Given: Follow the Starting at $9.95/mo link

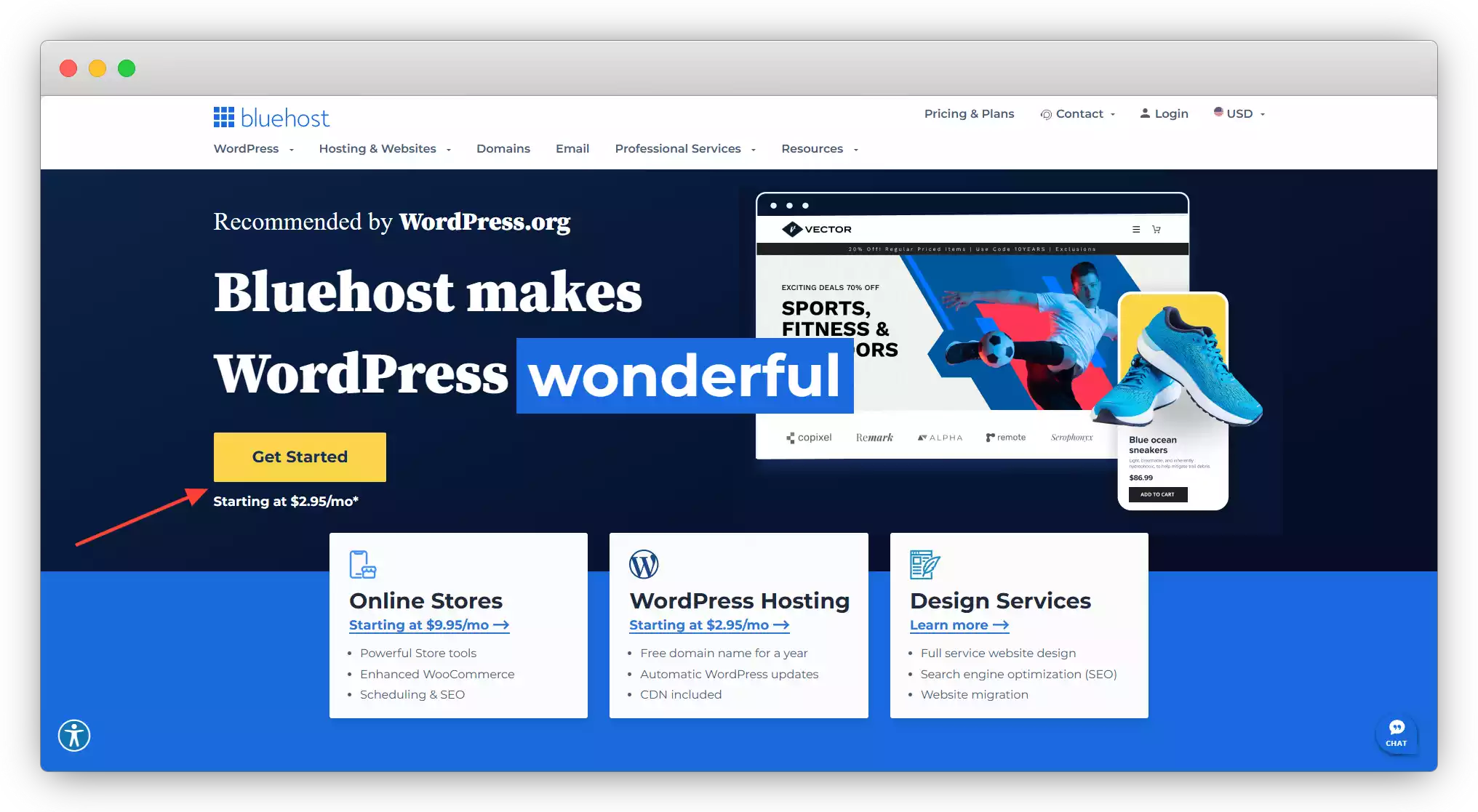Looking at the screenshot, I should (x=429, y=625).
